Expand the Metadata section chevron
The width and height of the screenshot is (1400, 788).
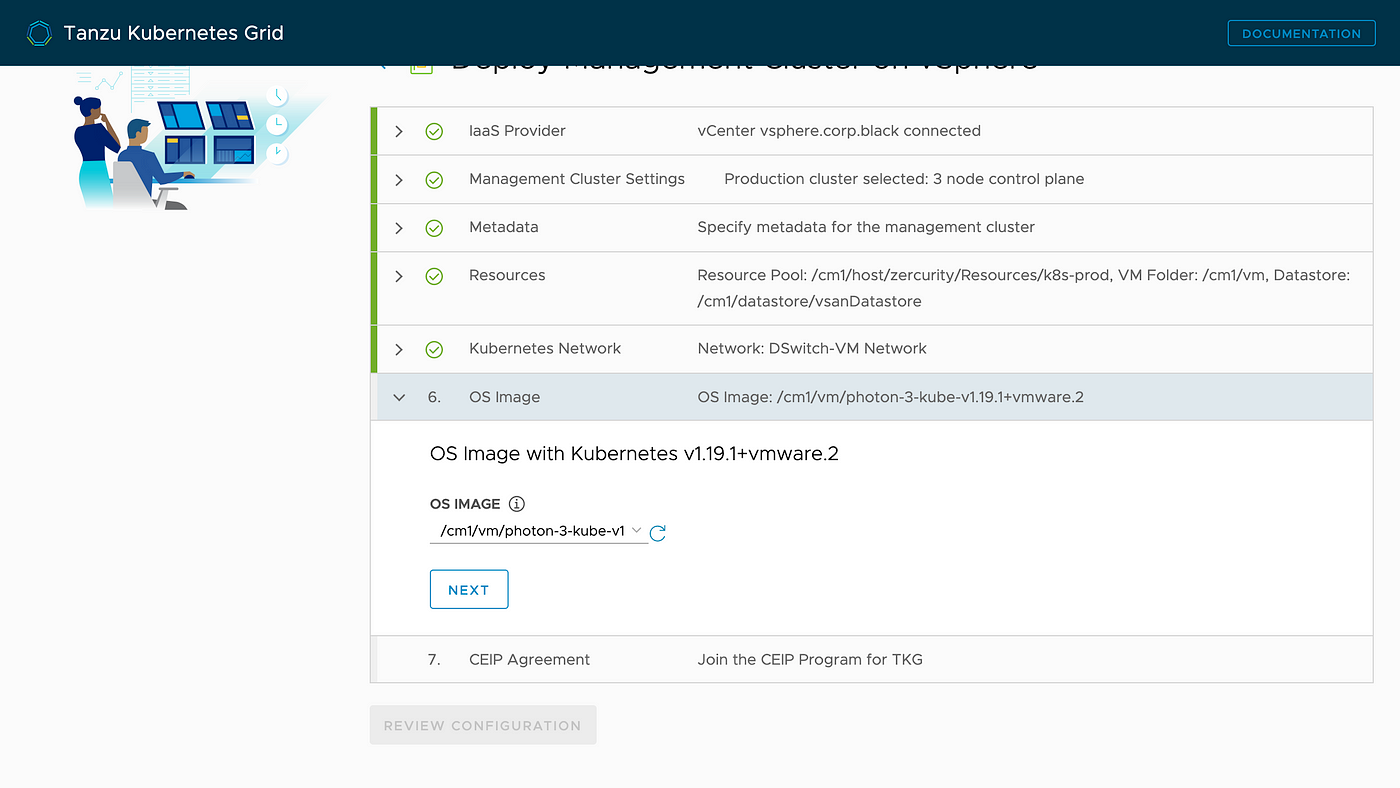pyautogui.click(x=399, y=227)
